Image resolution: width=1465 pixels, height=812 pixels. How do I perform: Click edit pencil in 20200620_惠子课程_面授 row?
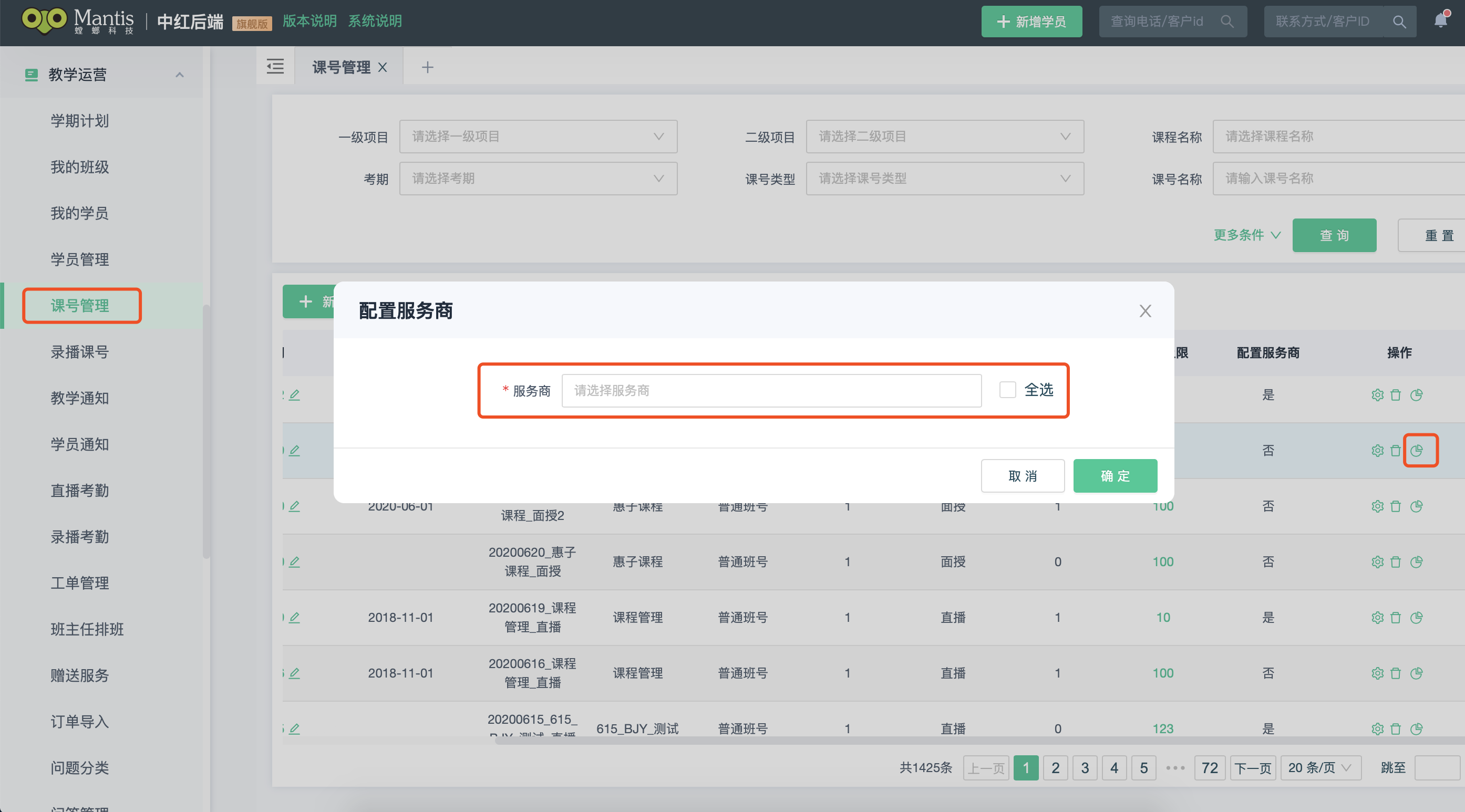(x=294, y=562)
